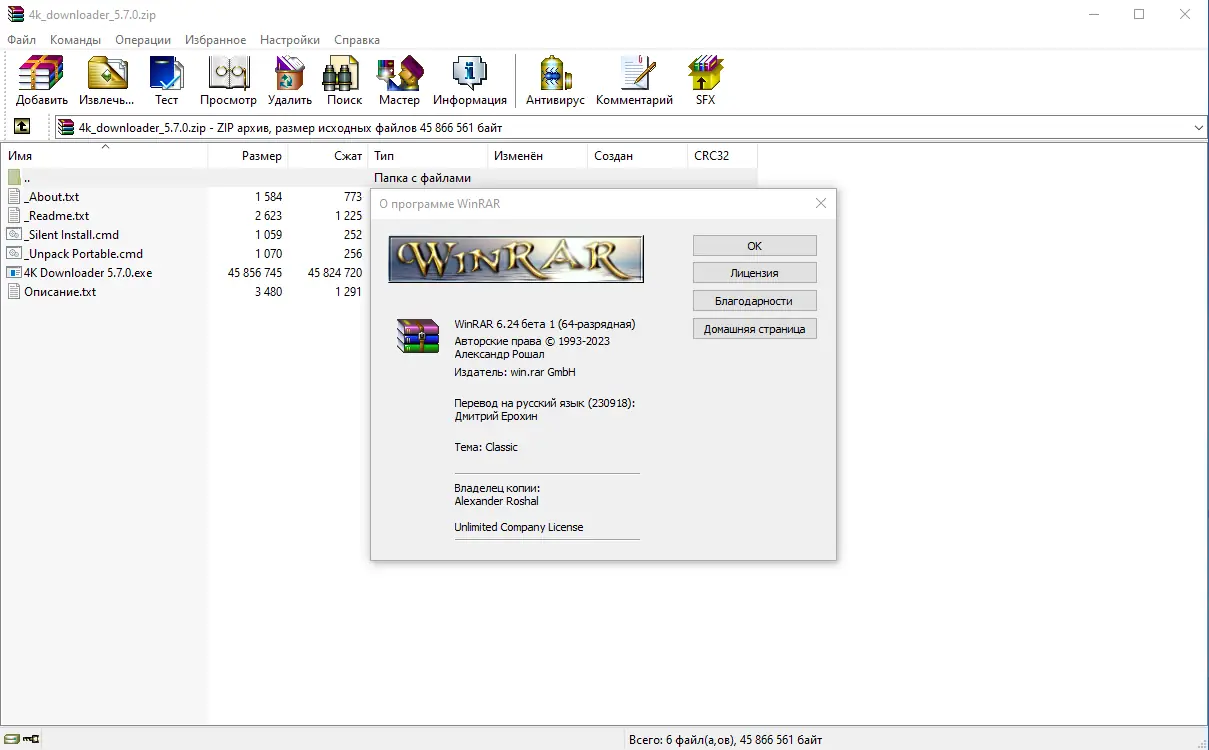Click the Удалить (Delete) toolbar icon
The height and width of the screenshot is (750, 1209).
[290, 81]
